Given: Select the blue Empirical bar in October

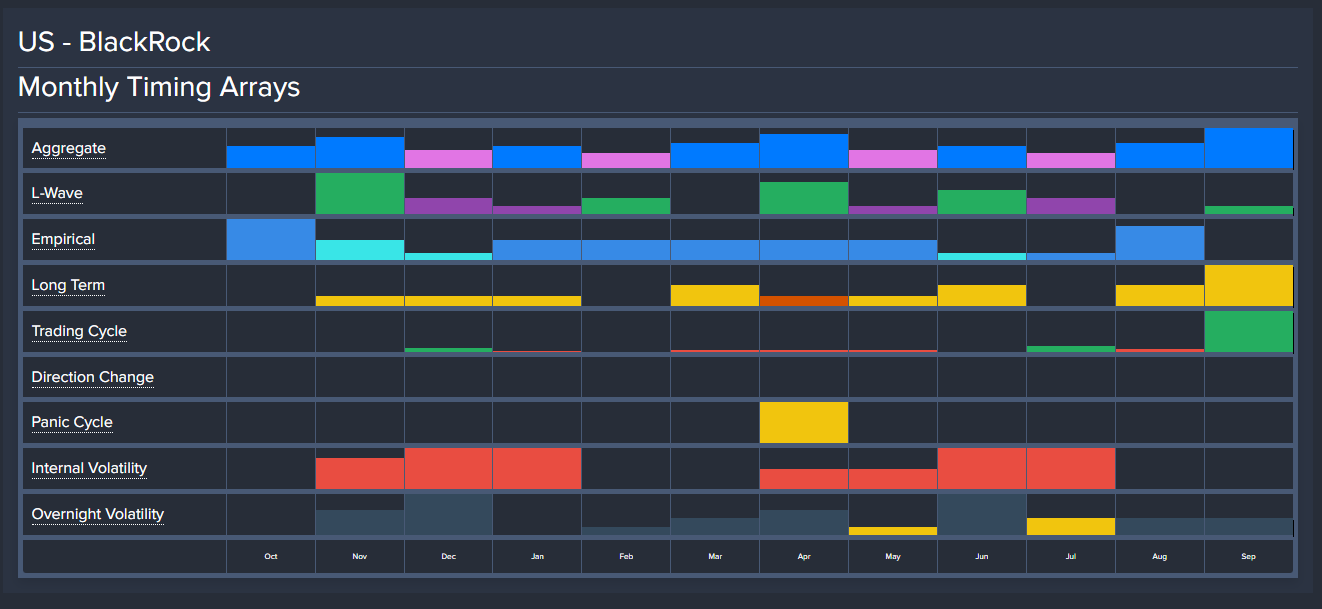Looking at the screenshot, I should pos(271,240).
